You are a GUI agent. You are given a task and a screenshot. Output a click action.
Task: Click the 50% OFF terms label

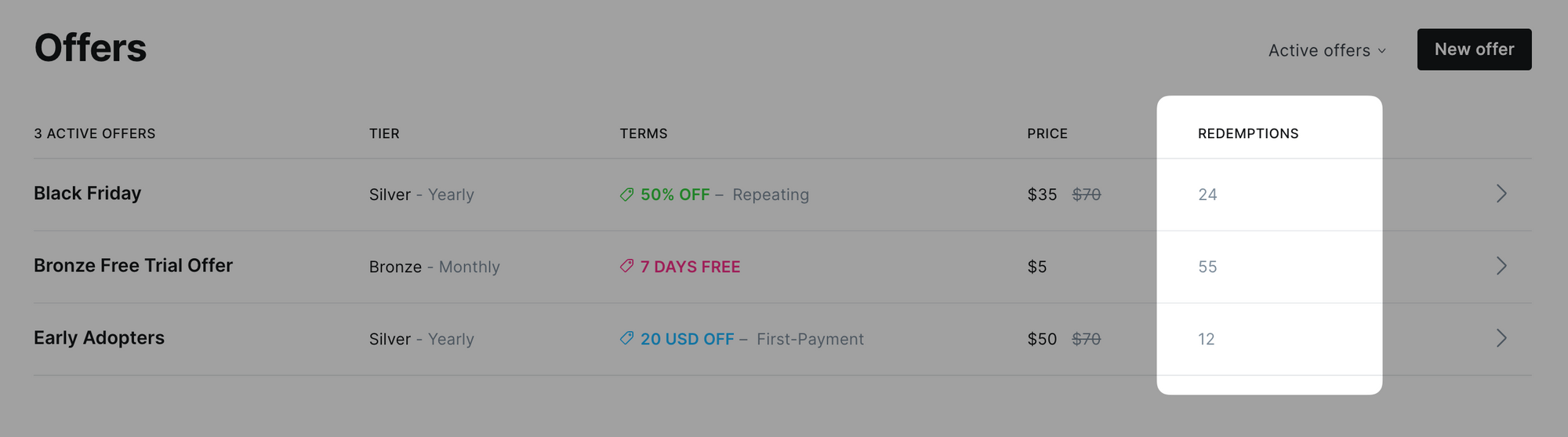tap(675, 195)
